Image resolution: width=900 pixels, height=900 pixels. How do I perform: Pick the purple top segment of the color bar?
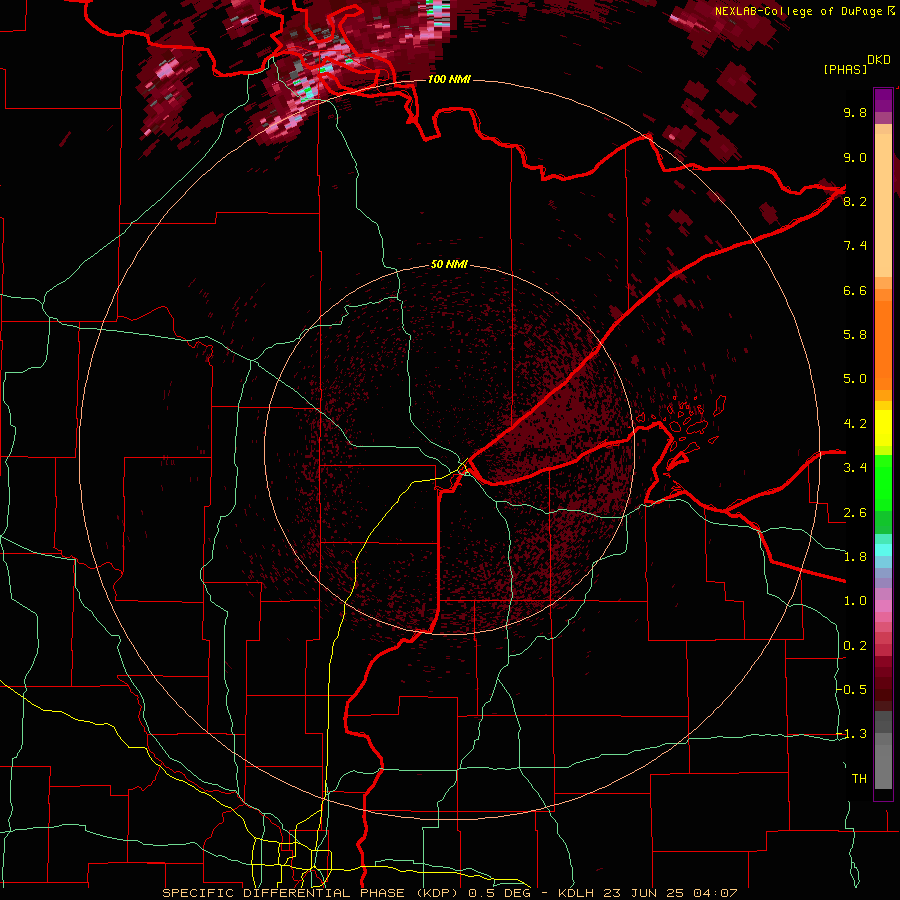click(883, 100)
